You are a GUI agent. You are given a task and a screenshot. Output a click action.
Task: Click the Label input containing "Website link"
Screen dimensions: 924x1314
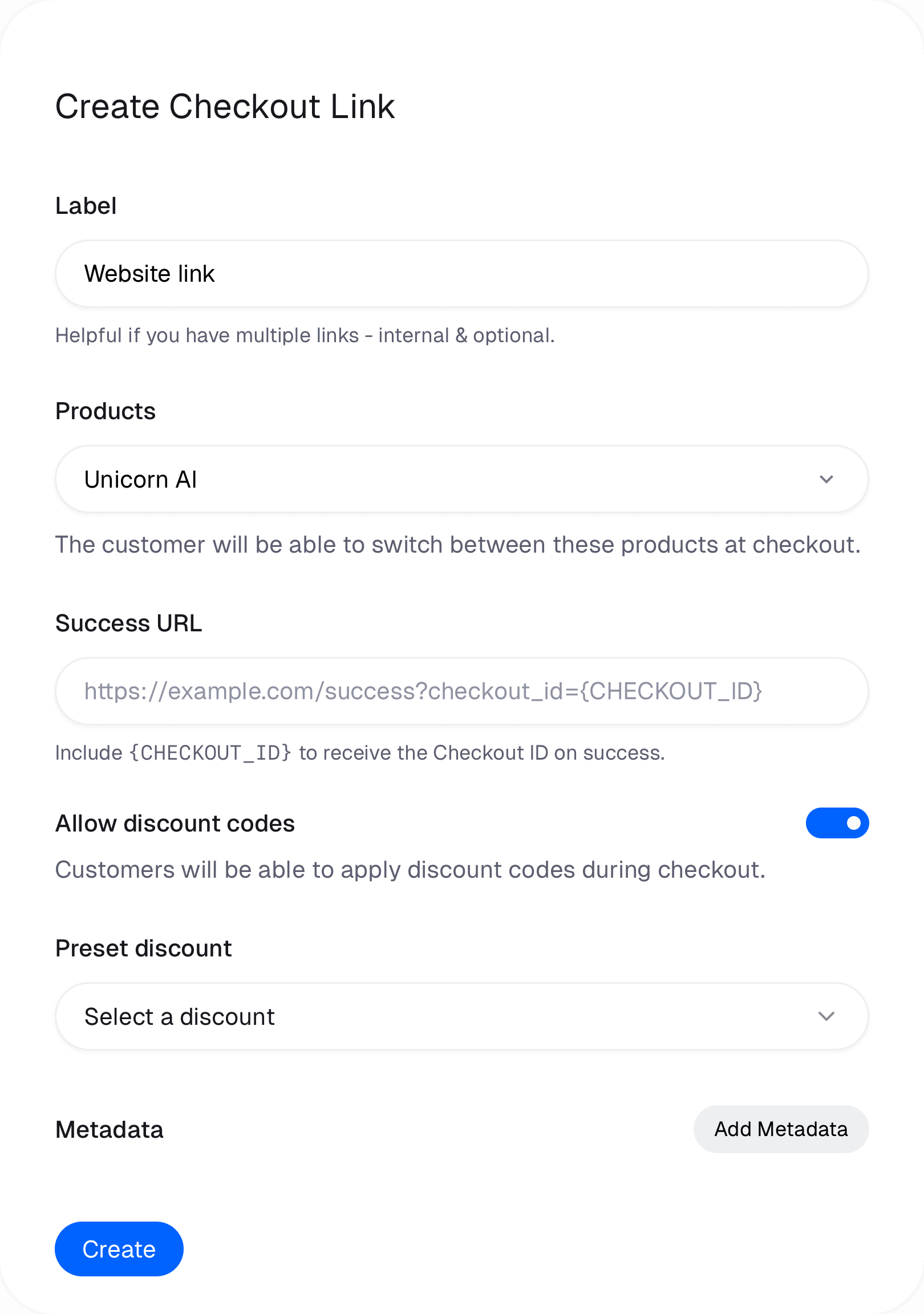(461, 274)
